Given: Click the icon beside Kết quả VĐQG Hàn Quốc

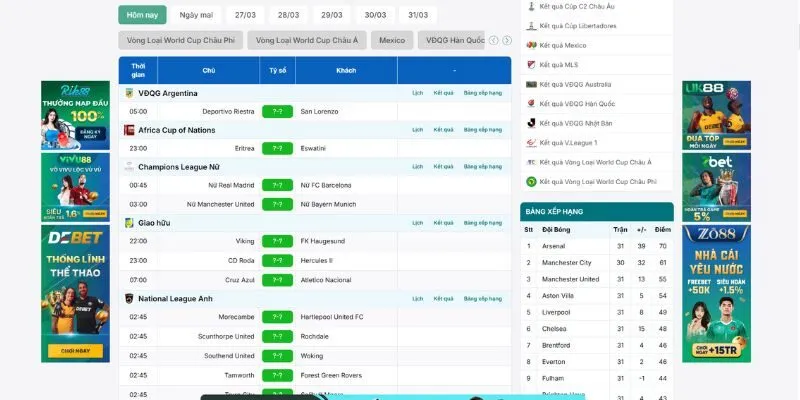Looking at the screenshot, I should pos(532,104).
